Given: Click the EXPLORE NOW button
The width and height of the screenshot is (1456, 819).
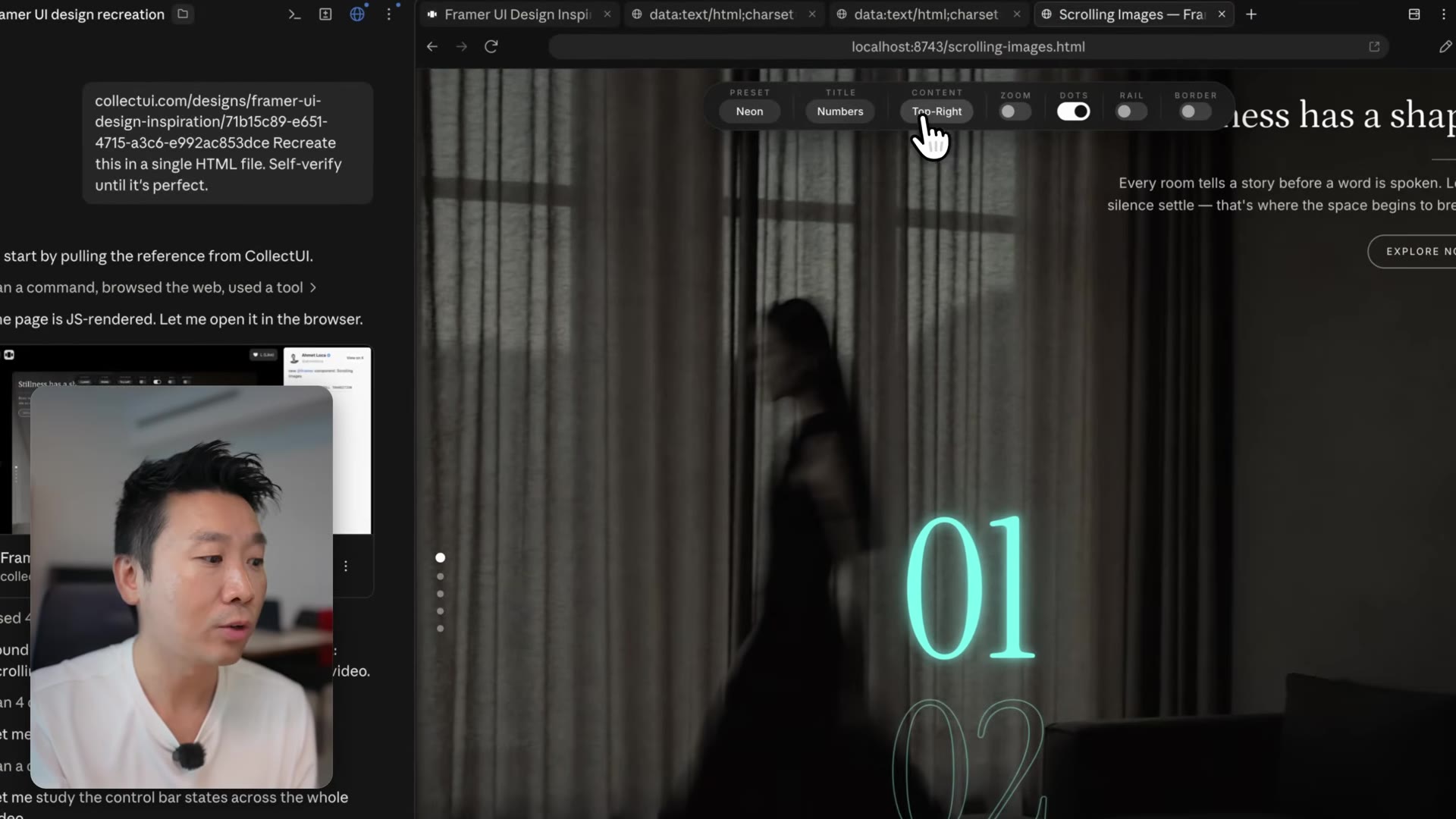Looking at the screenshot, I should click(1413, 252).
